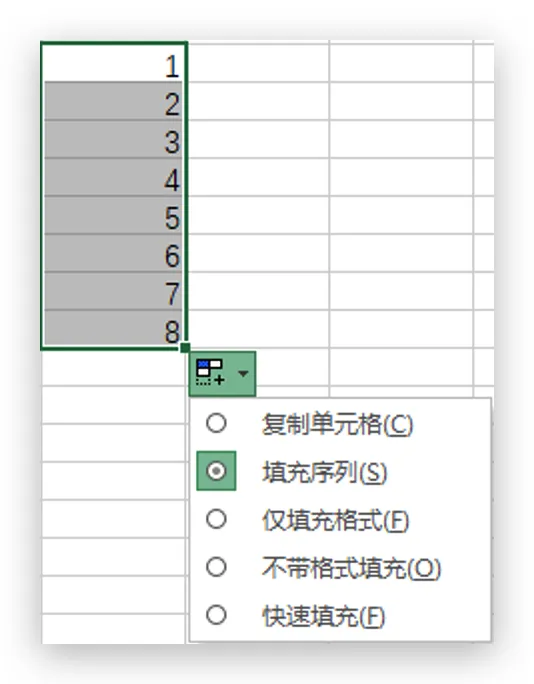Expand the Auto Fill Options dropdown arrow
This screenshot has width=534, height=684.
[243, 373]
